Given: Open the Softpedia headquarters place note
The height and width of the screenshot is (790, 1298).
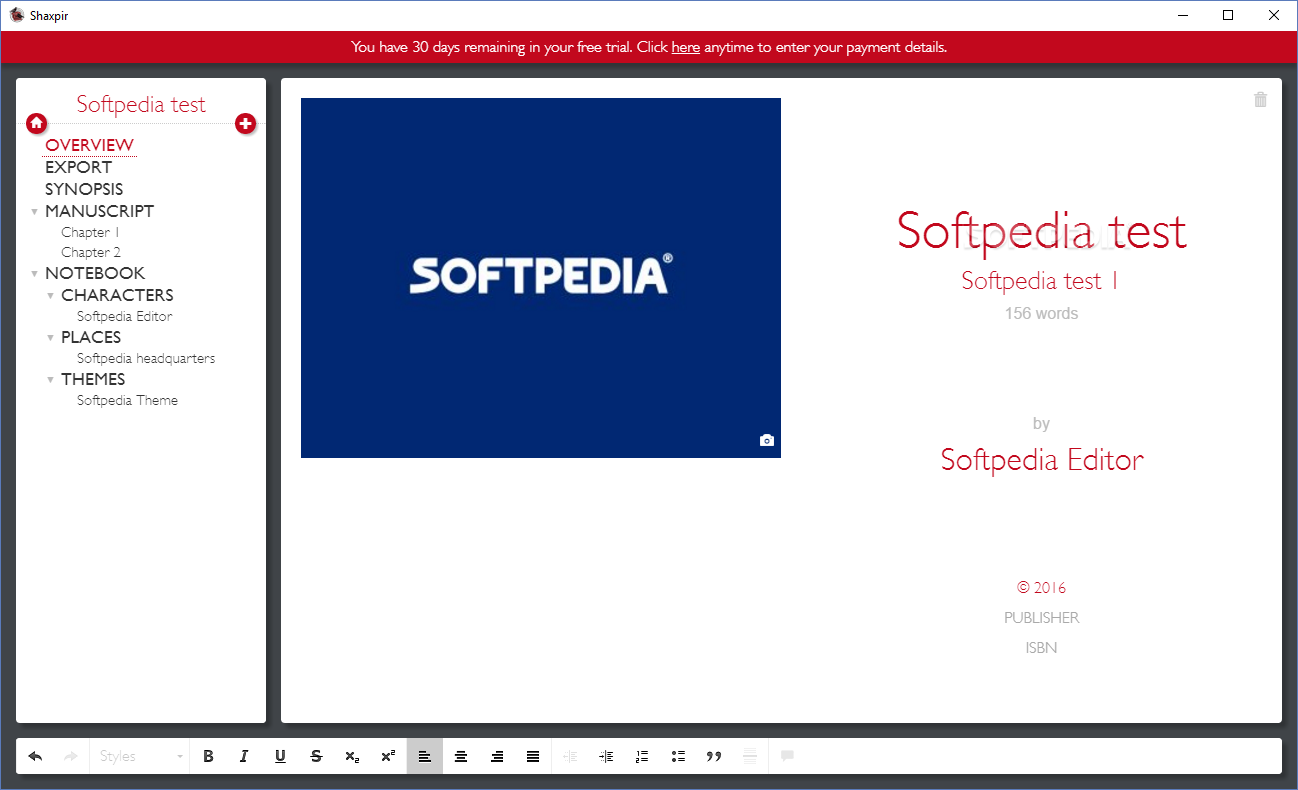Looking at the screenshot, I should point(146,358).
